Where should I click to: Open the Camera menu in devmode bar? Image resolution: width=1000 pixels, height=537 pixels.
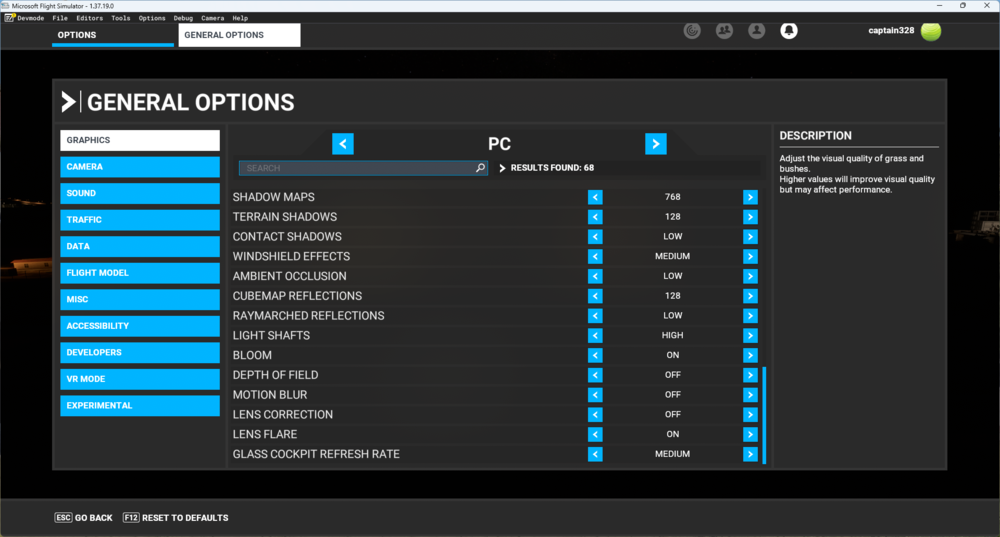point(212,18)
